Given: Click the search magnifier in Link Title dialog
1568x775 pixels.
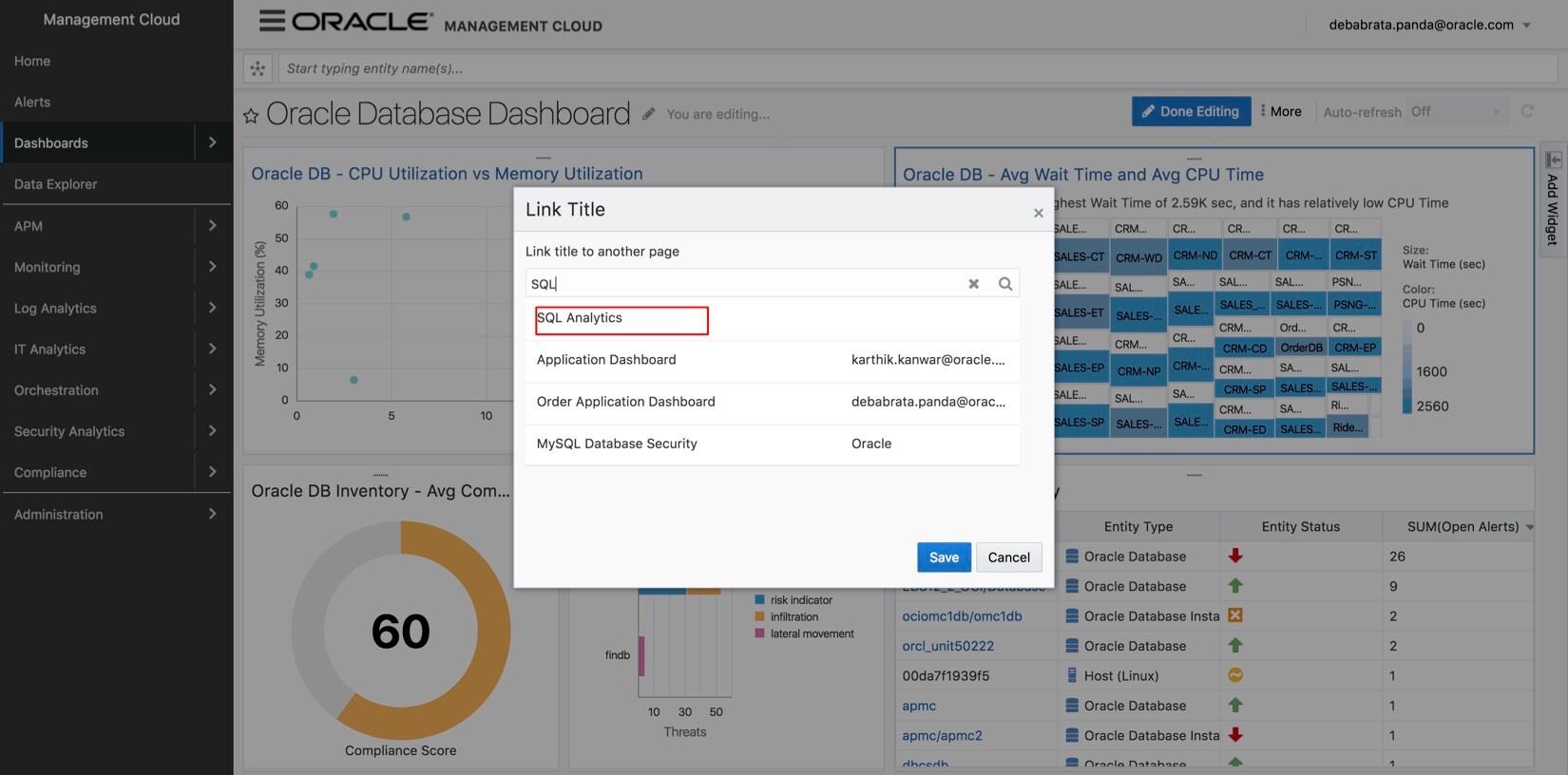Looking at the screenshot, I should [1004, 284].
